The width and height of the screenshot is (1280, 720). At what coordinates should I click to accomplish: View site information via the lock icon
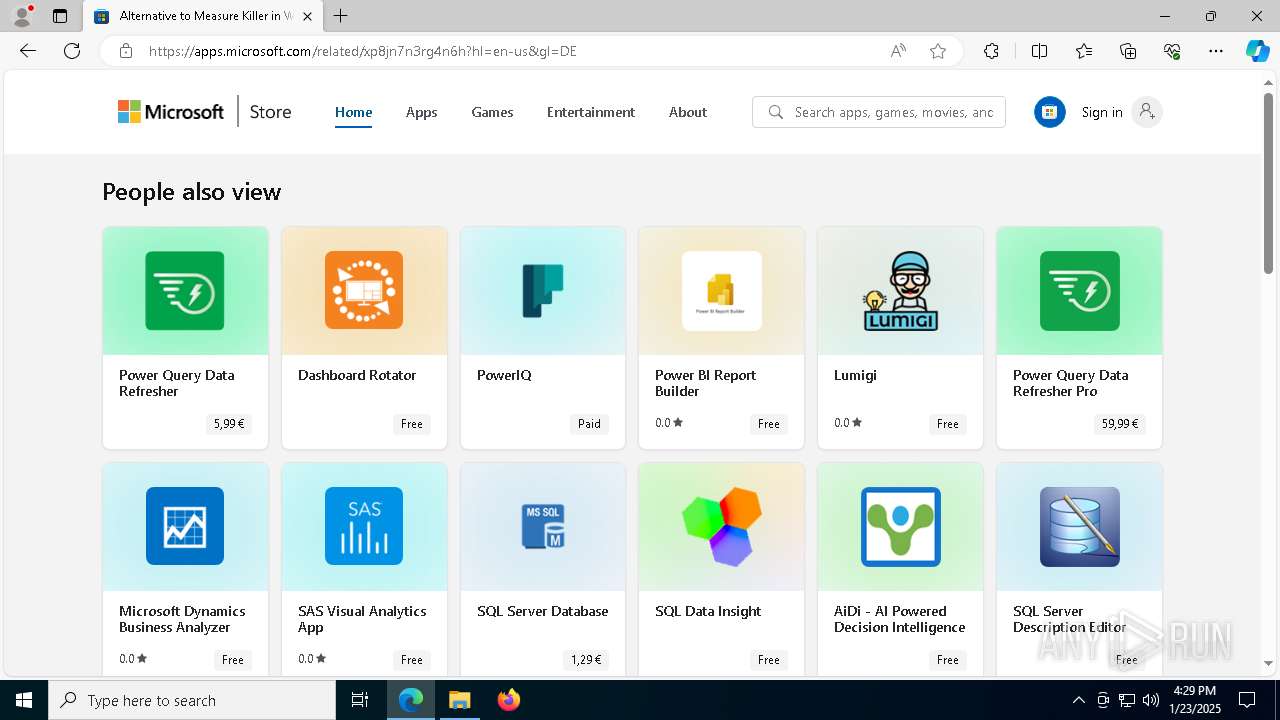point(126,51)
